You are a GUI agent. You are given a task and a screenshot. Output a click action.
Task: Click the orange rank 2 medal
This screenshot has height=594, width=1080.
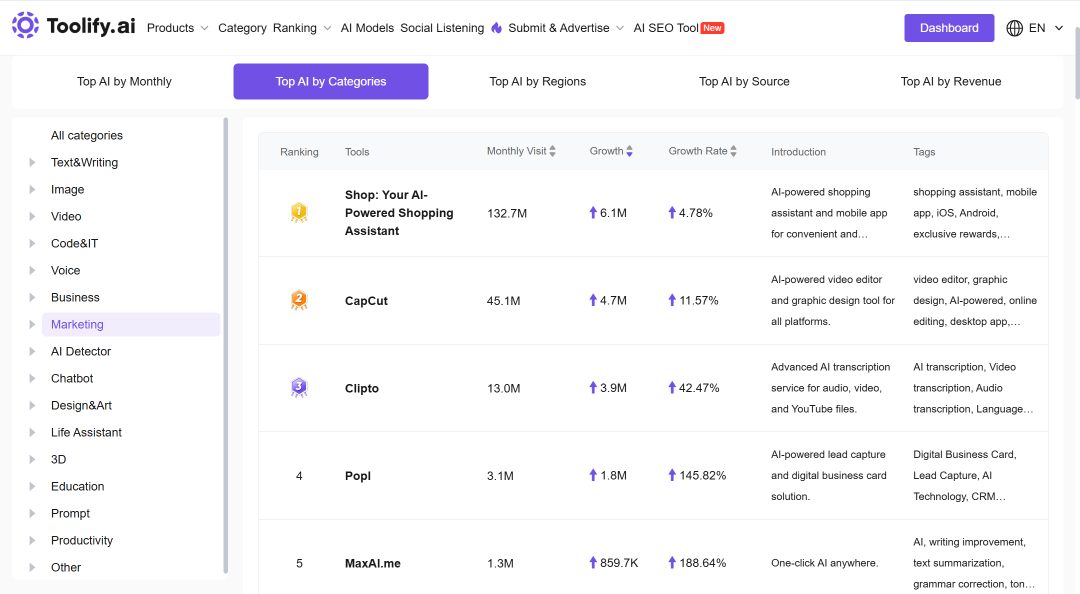pos(299,300)
